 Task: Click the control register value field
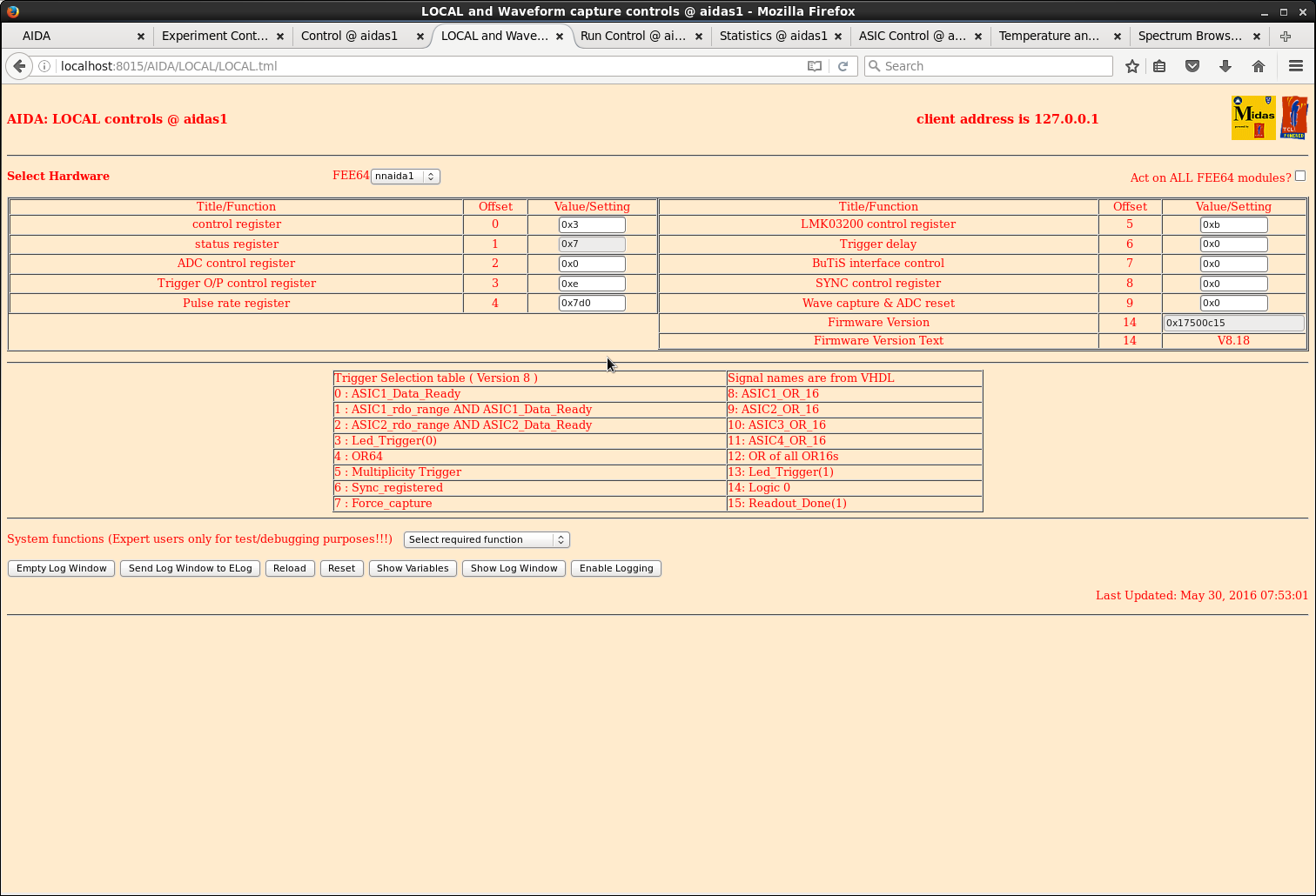click(592, 224)
